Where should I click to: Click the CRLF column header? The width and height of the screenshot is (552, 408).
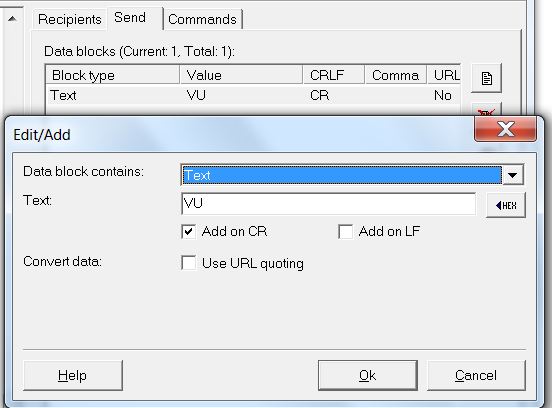pyautogui.click(x=333, y=75)
